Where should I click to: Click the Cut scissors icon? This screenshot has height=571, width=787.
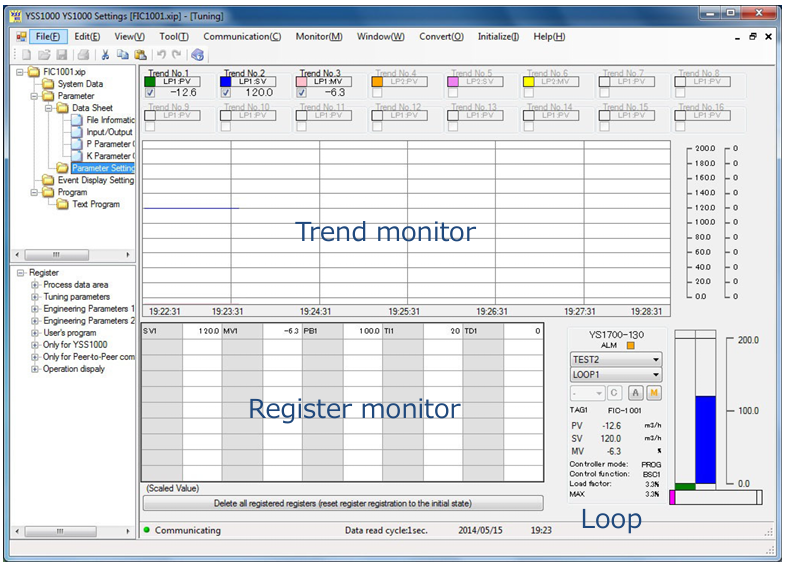105,55
